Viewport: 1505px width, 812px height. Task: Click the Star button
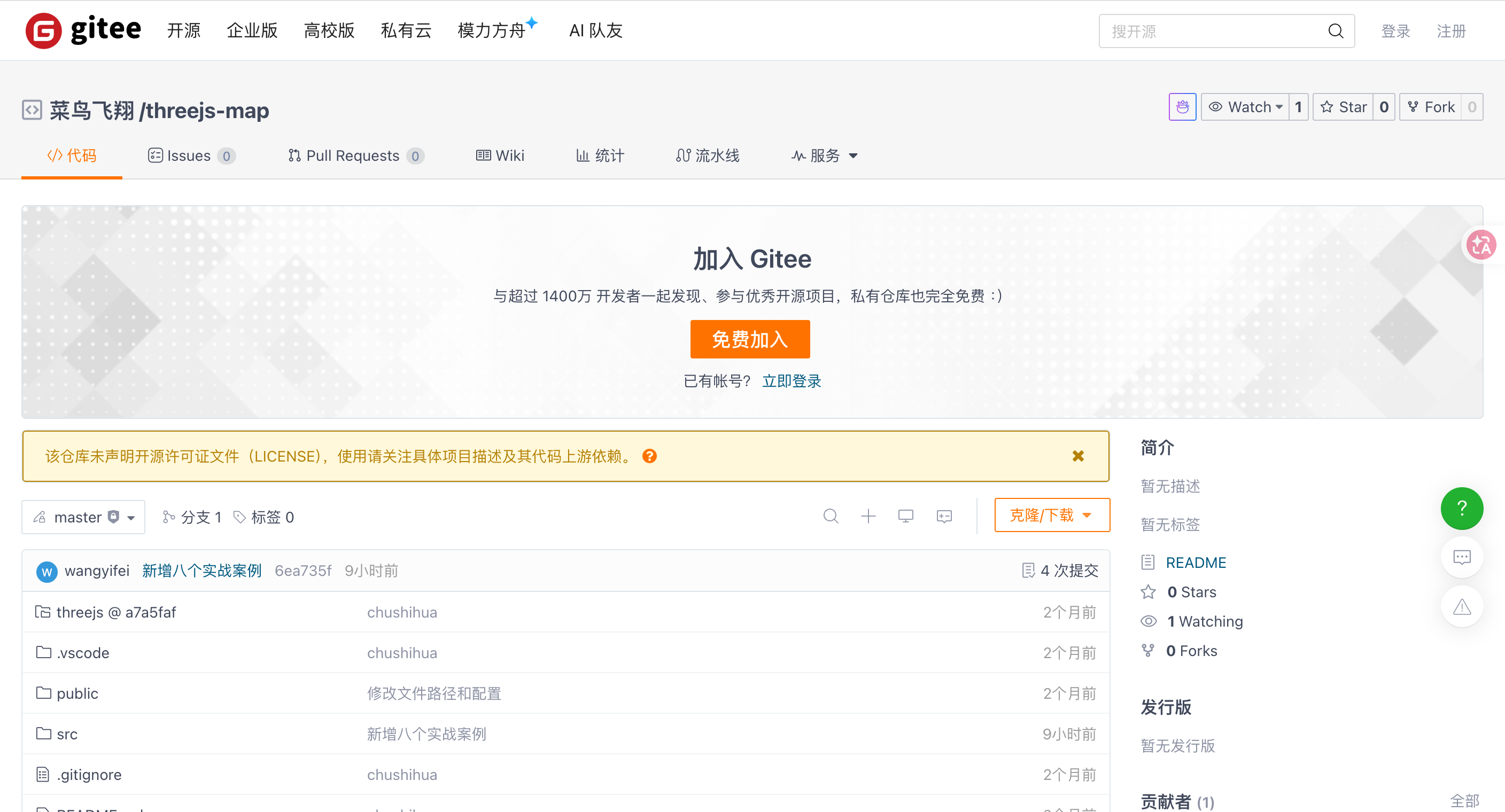(x=1343, y=107)
